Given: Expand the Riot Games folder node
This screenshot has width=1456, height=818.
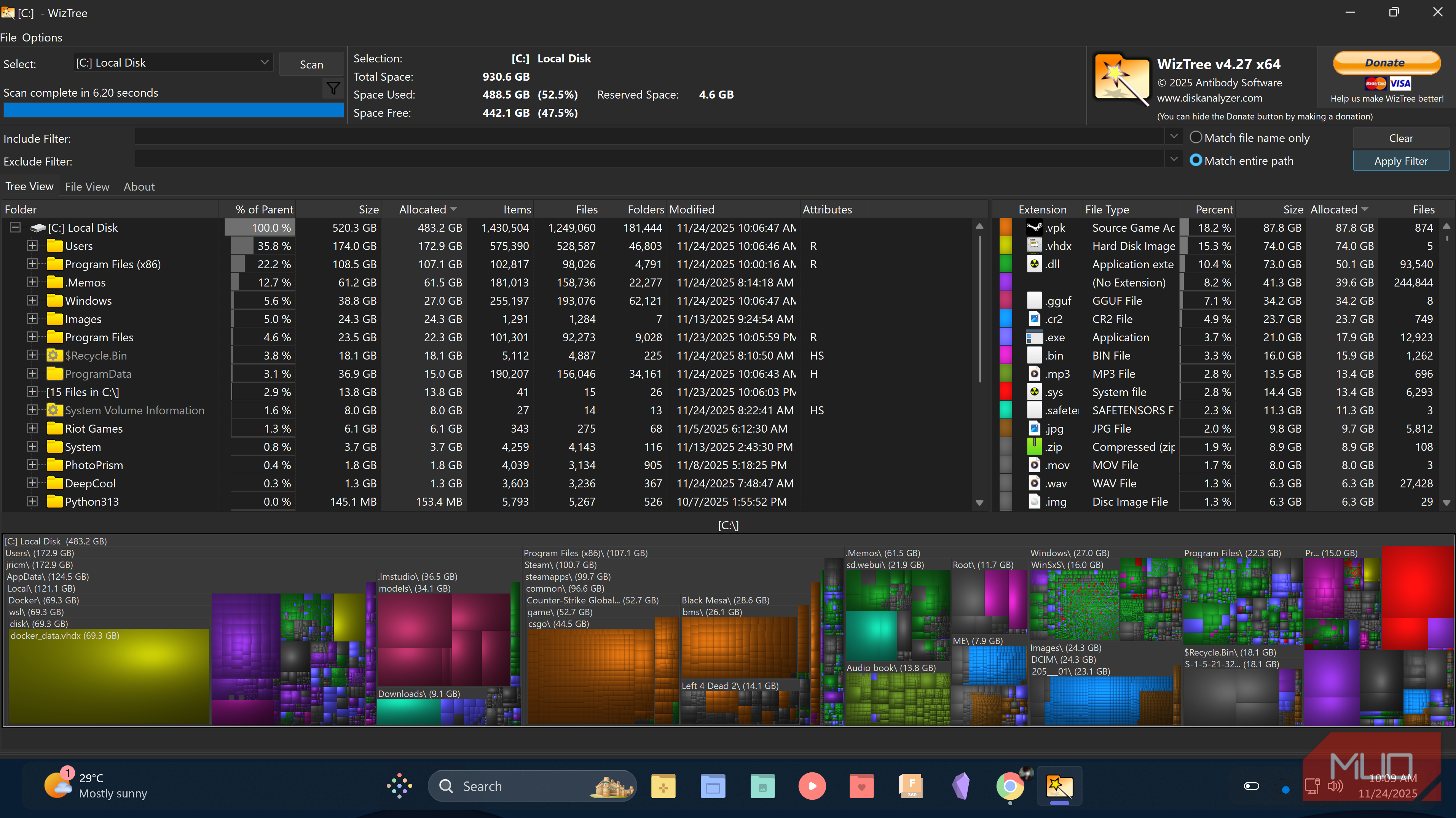Looking at the screenshot, I should point(32,428).
